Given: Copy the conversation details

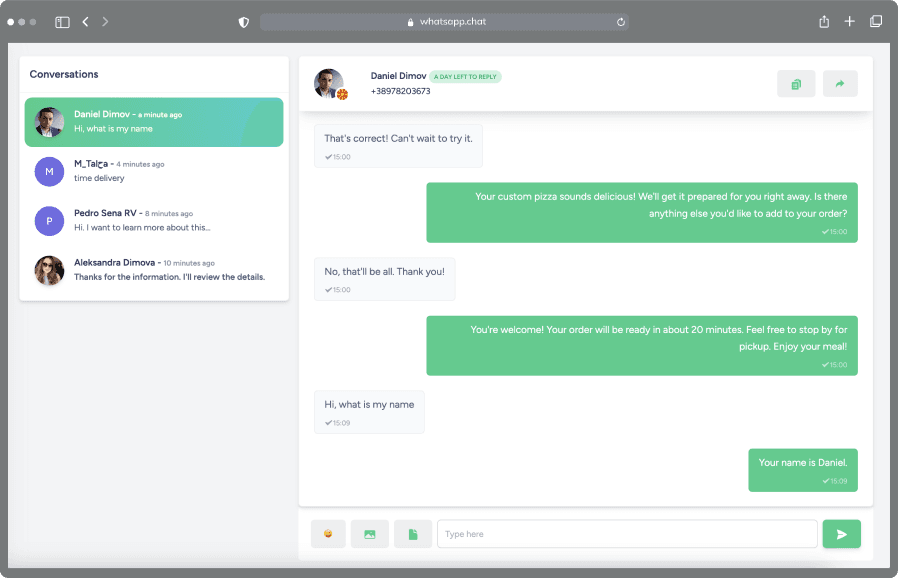Looking at the screenshot, I should 796,83.
